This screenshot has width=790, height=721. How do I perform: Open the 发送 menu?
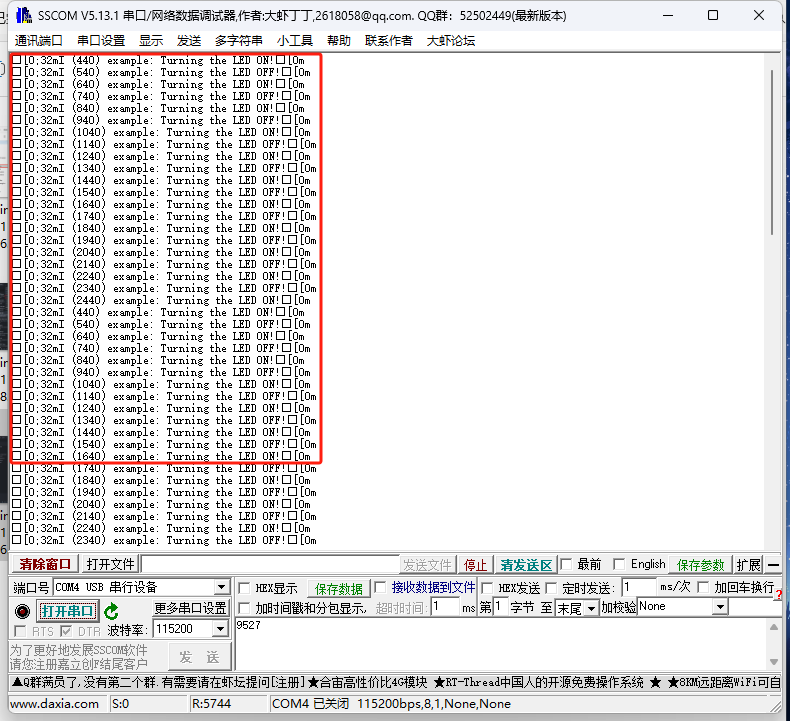[x=189, y=40]
